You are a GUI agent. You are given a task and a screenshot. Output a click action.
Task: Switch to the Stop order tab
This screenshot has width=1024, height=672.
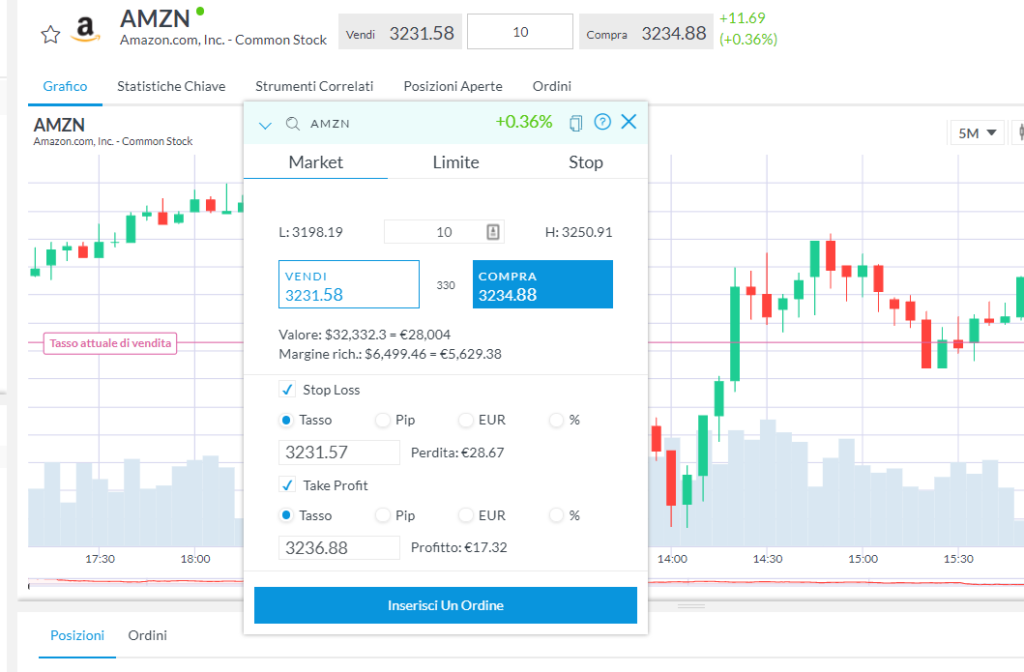[x=585, y=162]
